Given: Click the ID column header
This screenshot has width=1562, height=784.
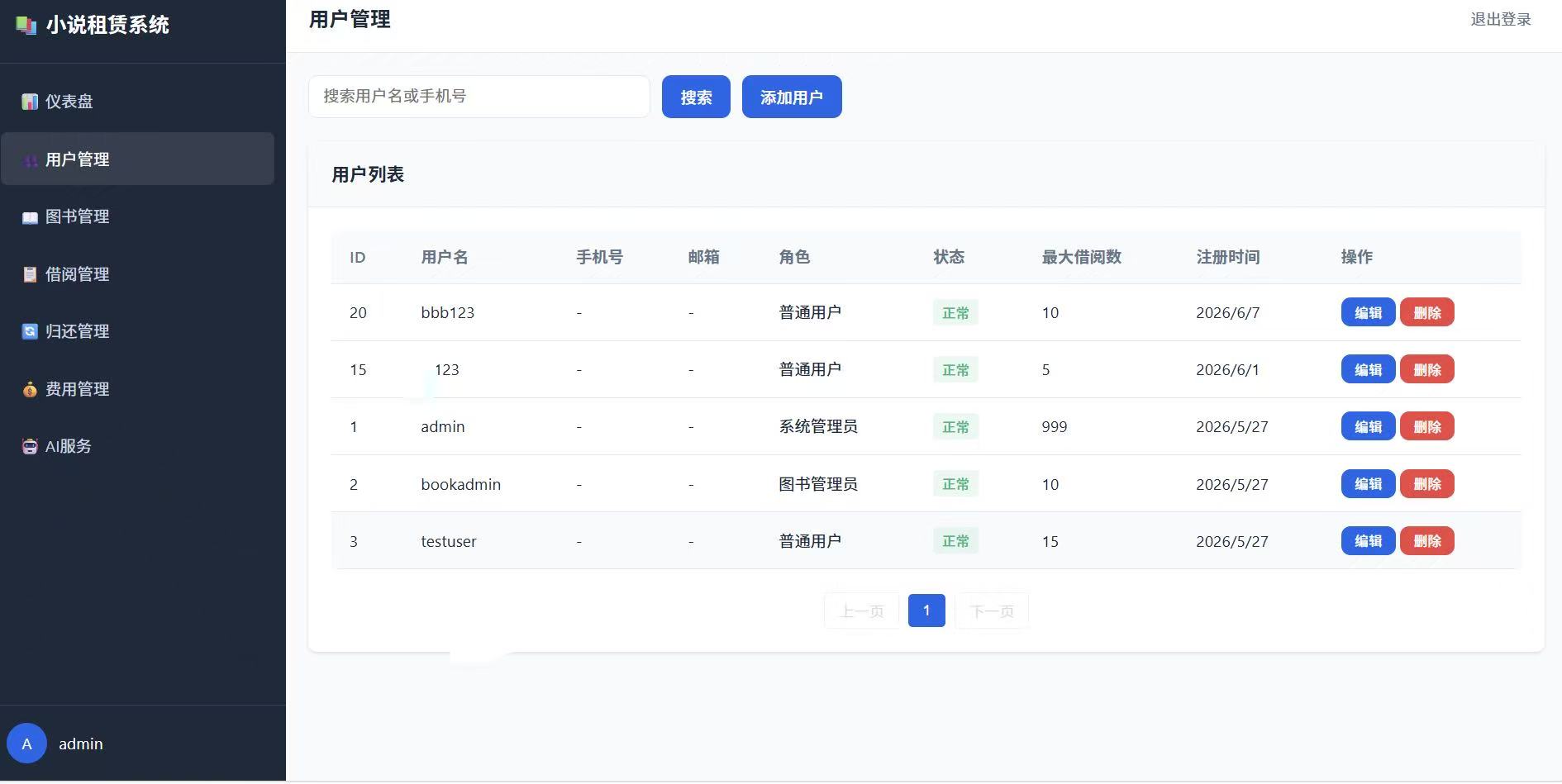Looking at the screenshot, I should click(x=357, y=258).
